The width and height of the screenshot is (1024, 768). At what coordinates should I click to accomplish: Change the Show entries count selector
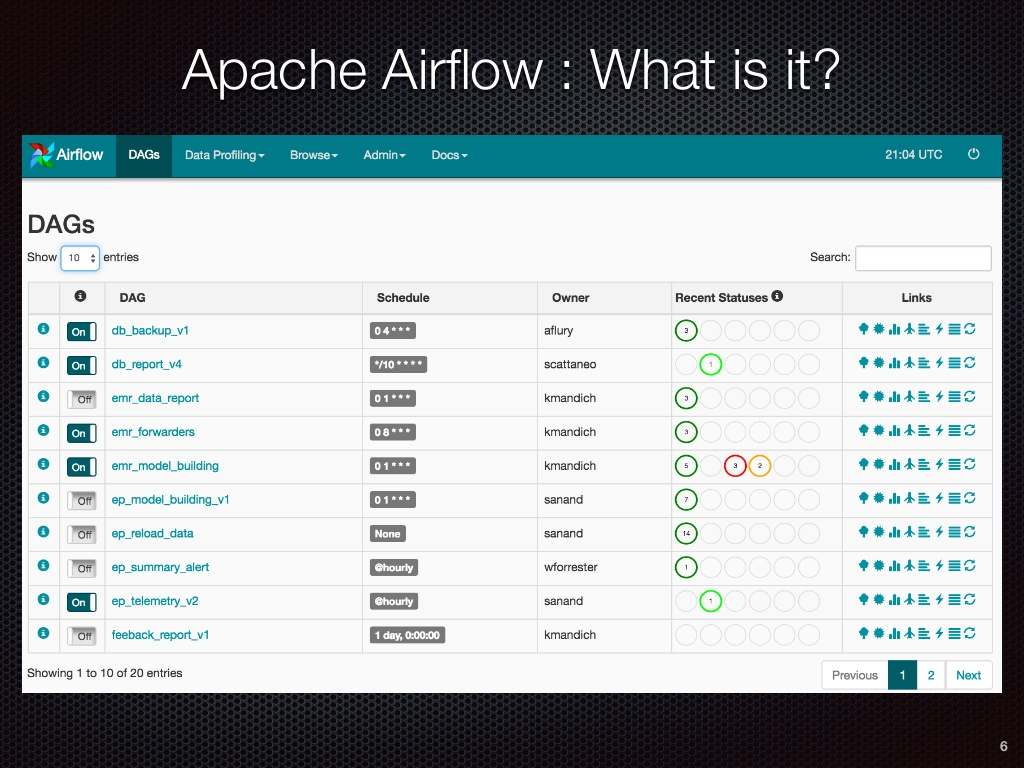tap(80, 258)
